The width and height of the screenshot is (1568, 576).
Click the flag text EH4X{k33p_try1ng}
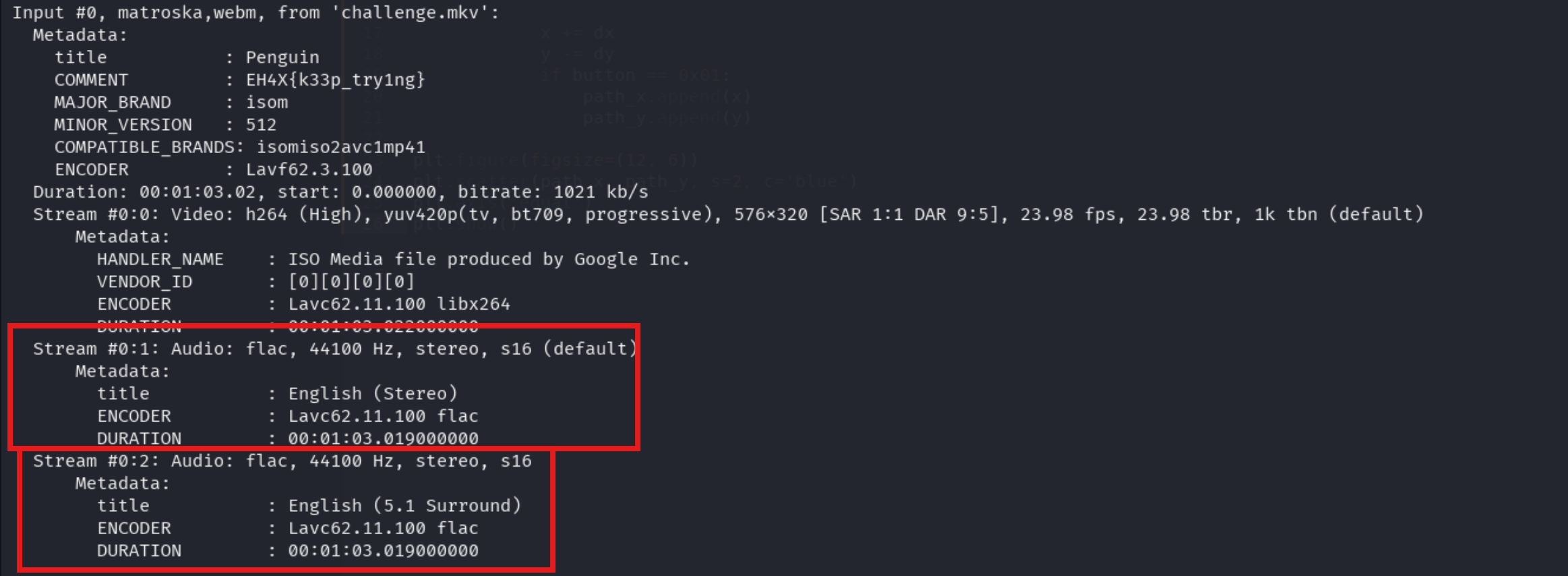(335, 80)
